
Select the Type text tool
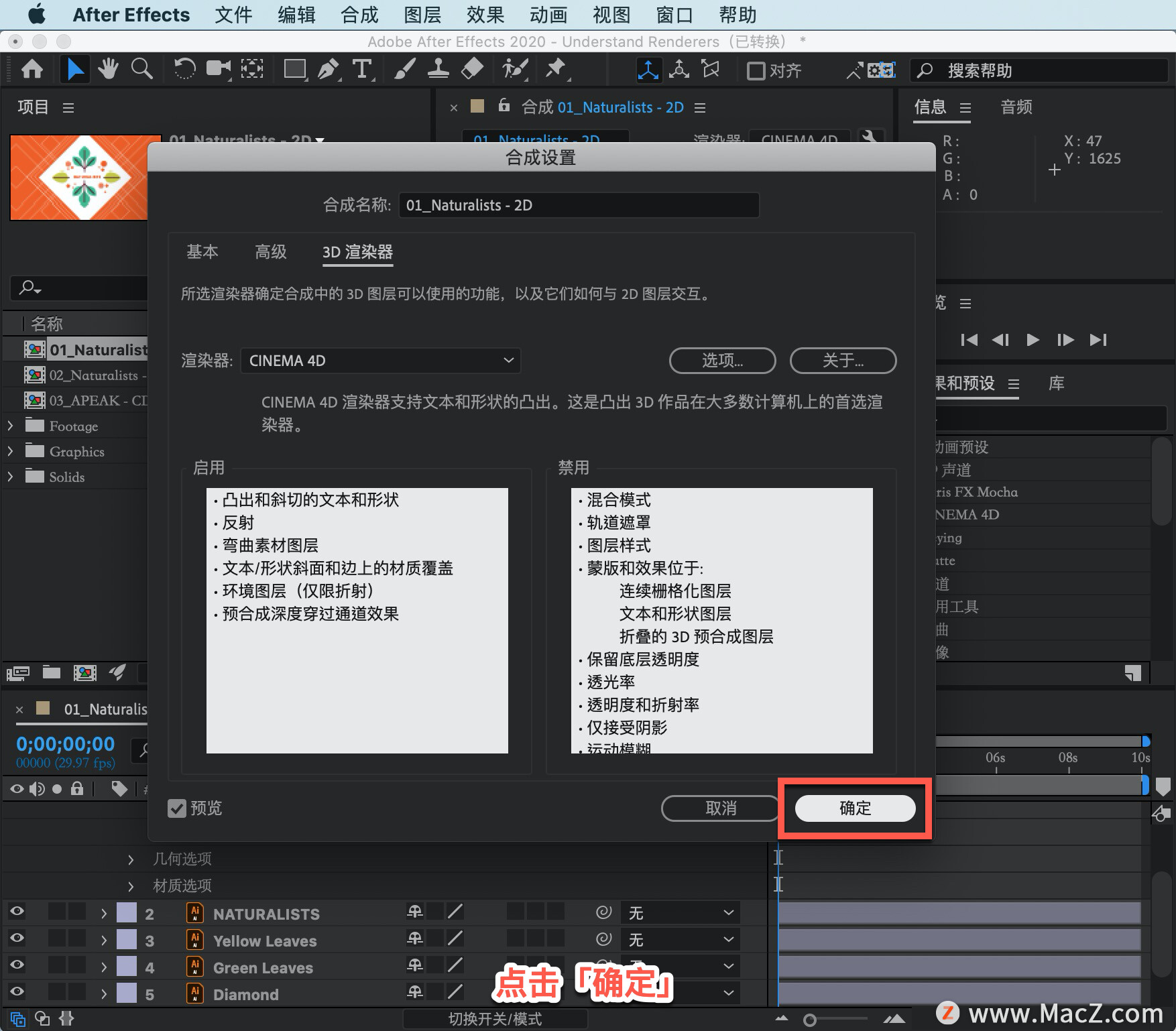click(x=362, y=69)
